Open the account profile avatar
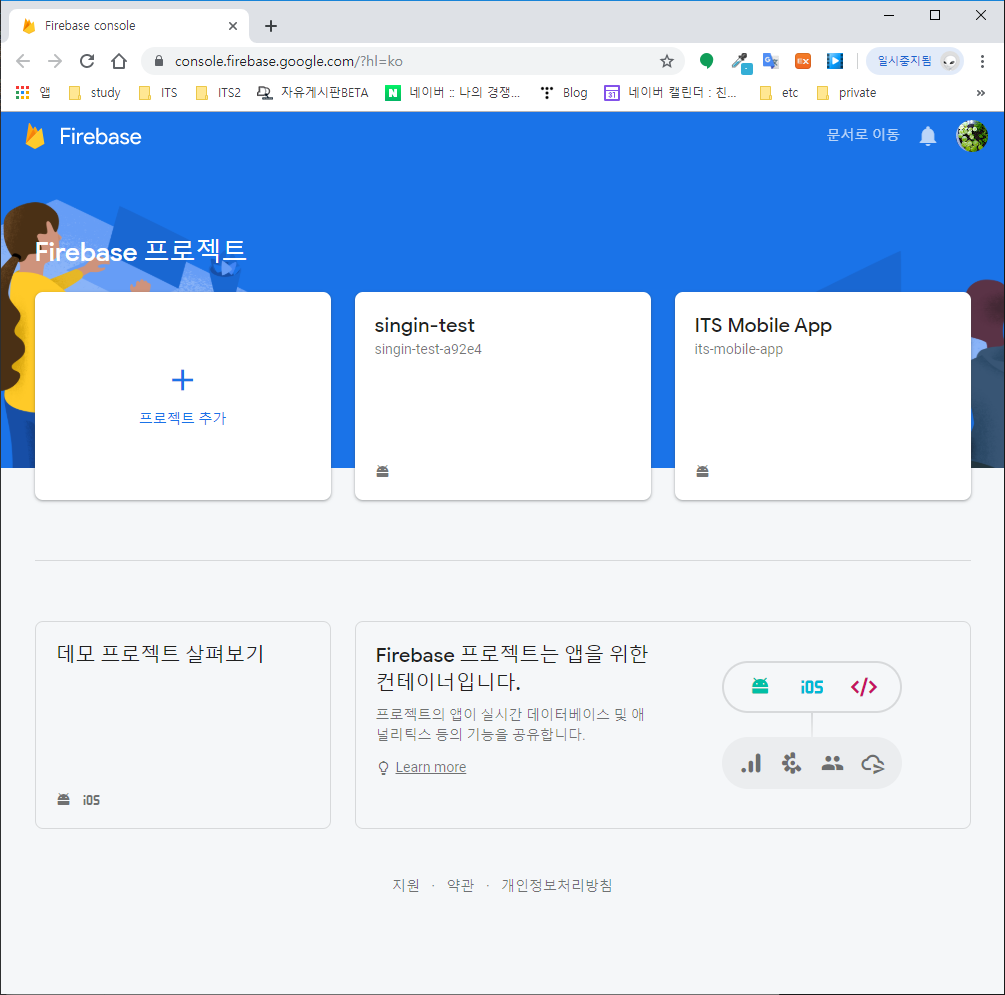 click(x=972, y=136)
